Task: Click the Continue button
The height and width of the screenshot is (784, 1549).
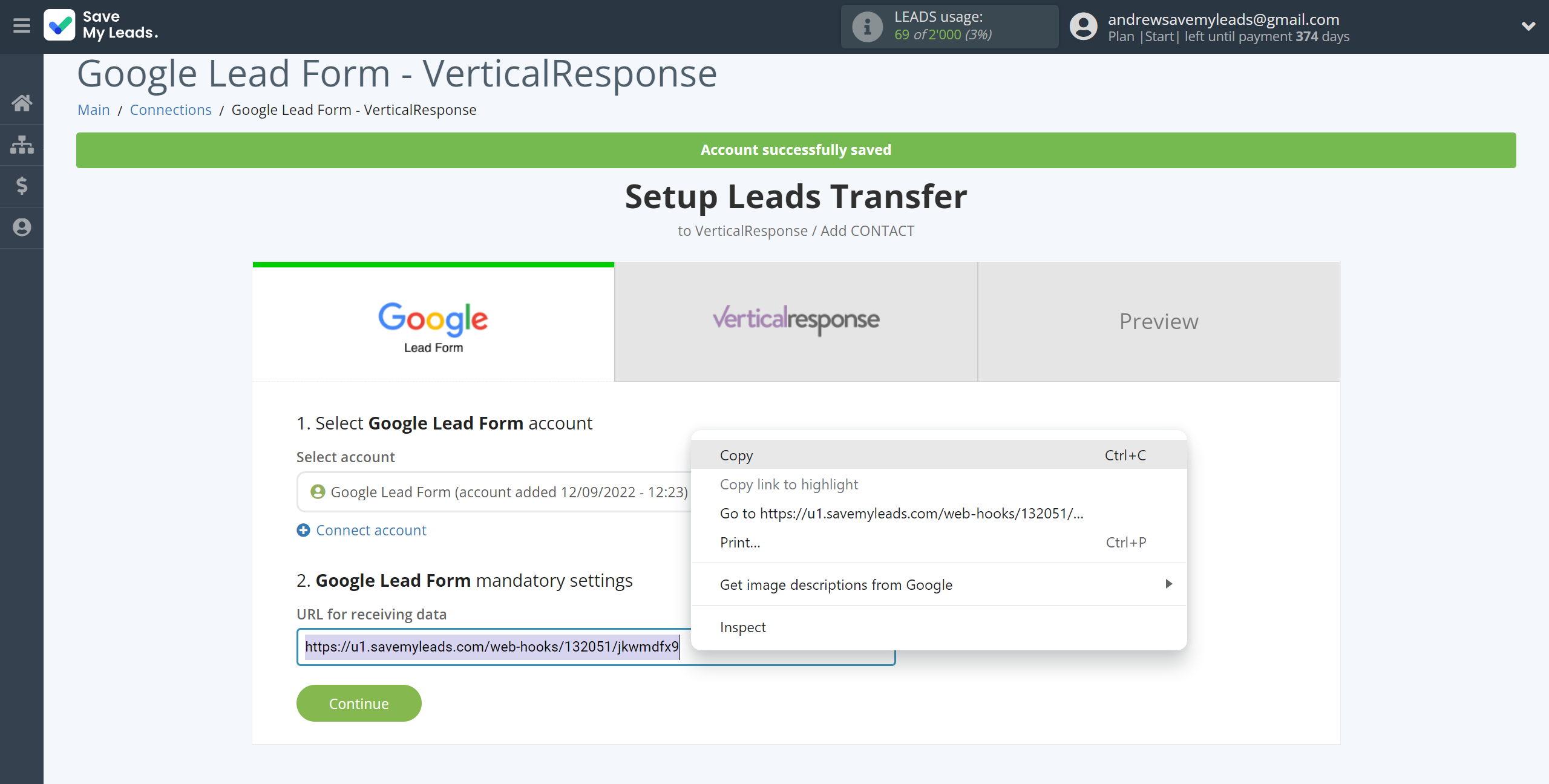Action: pos(359,703)
